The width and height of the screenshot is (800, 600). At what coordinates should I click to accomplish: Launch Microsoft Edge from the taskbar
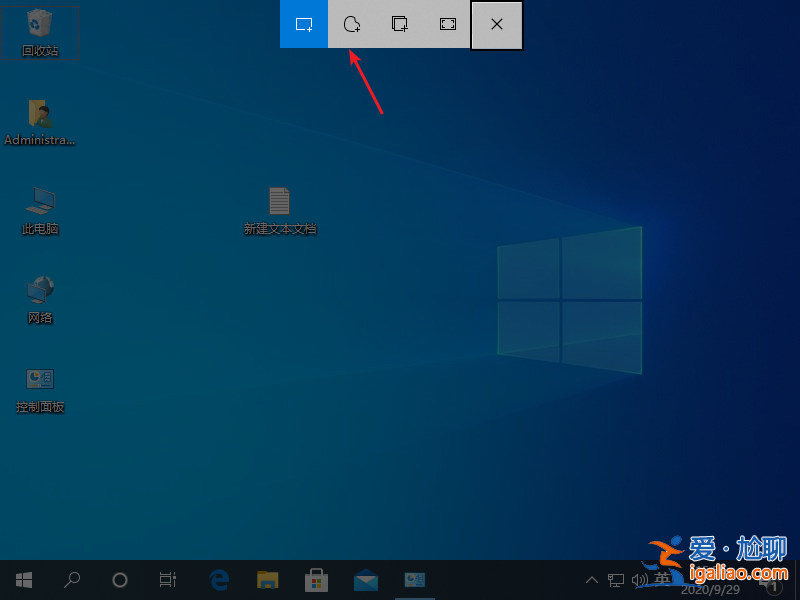click(x=218, y=579)
